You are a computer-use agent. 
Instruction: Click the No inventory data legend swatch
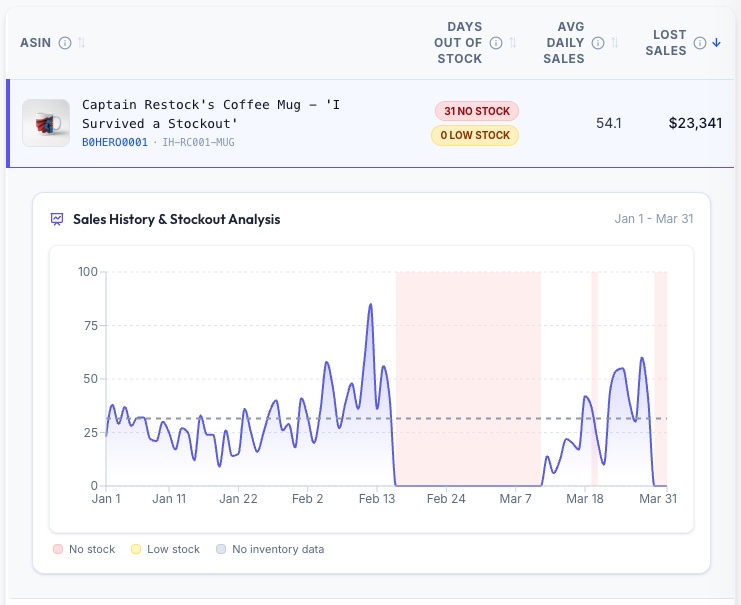click(x=221, y=549)
